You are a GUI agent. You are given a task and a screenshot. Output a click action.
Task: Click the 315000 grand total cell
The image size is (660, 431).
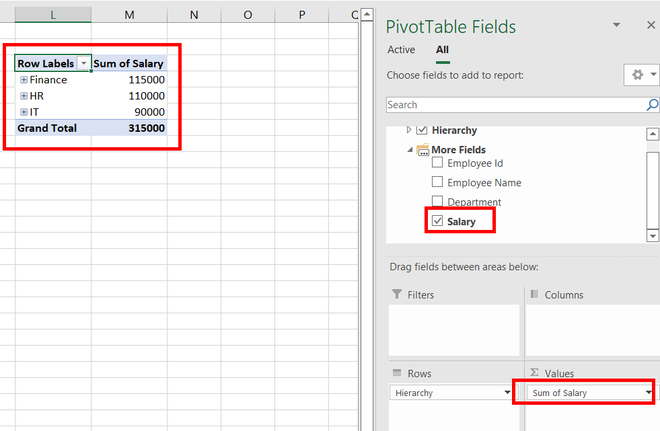coord(129,128)
